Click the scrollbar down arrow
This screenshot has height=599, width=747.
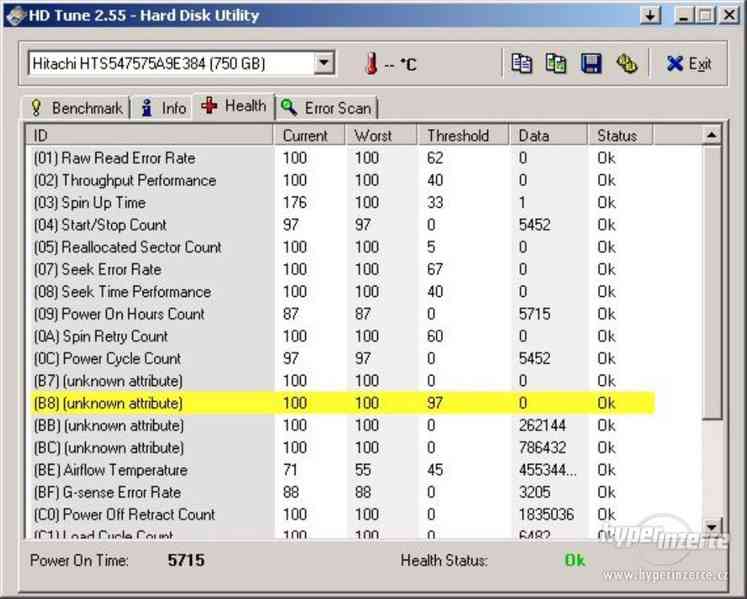pos(712,527)
